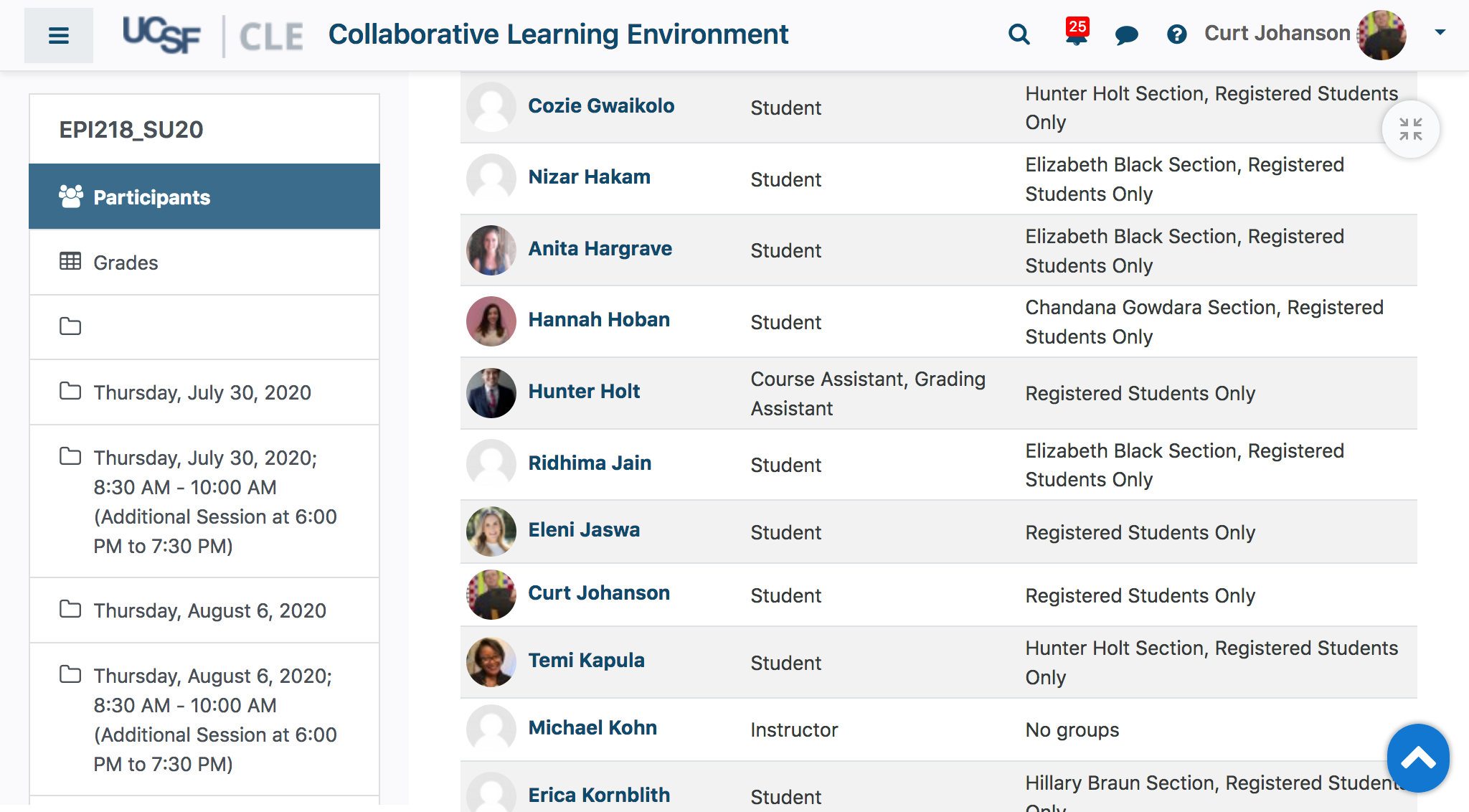
Task: Open Erica Kornblith's profile
Action: 599,796
